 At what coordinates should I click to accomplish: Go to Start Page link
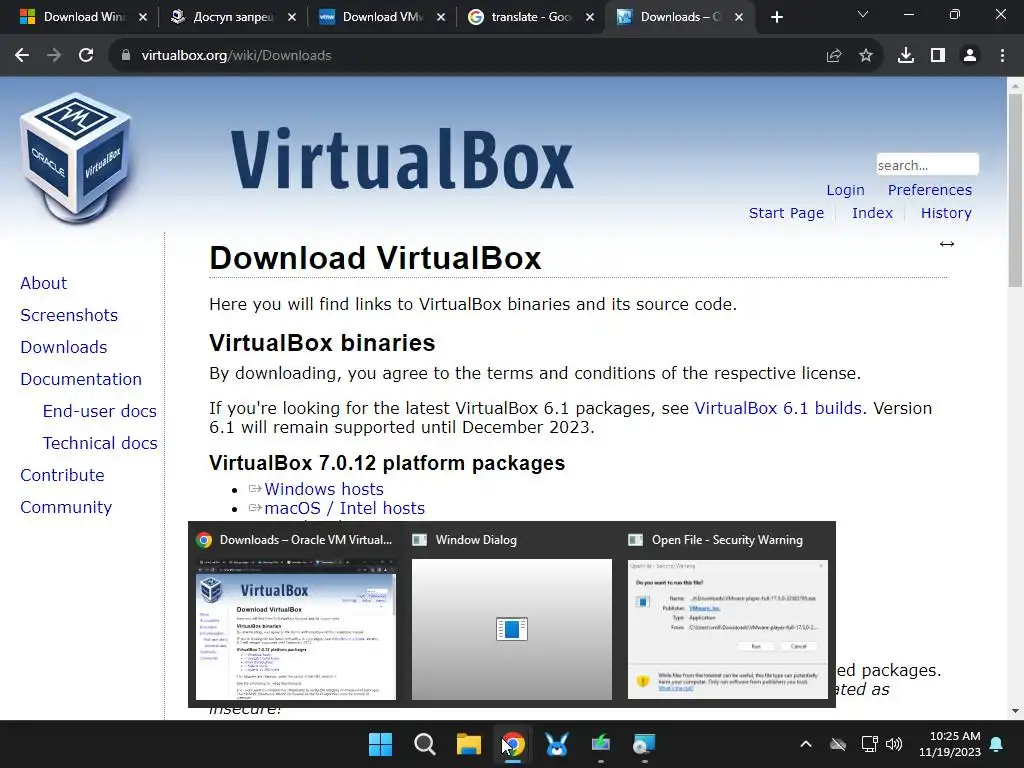coord(786,213)
